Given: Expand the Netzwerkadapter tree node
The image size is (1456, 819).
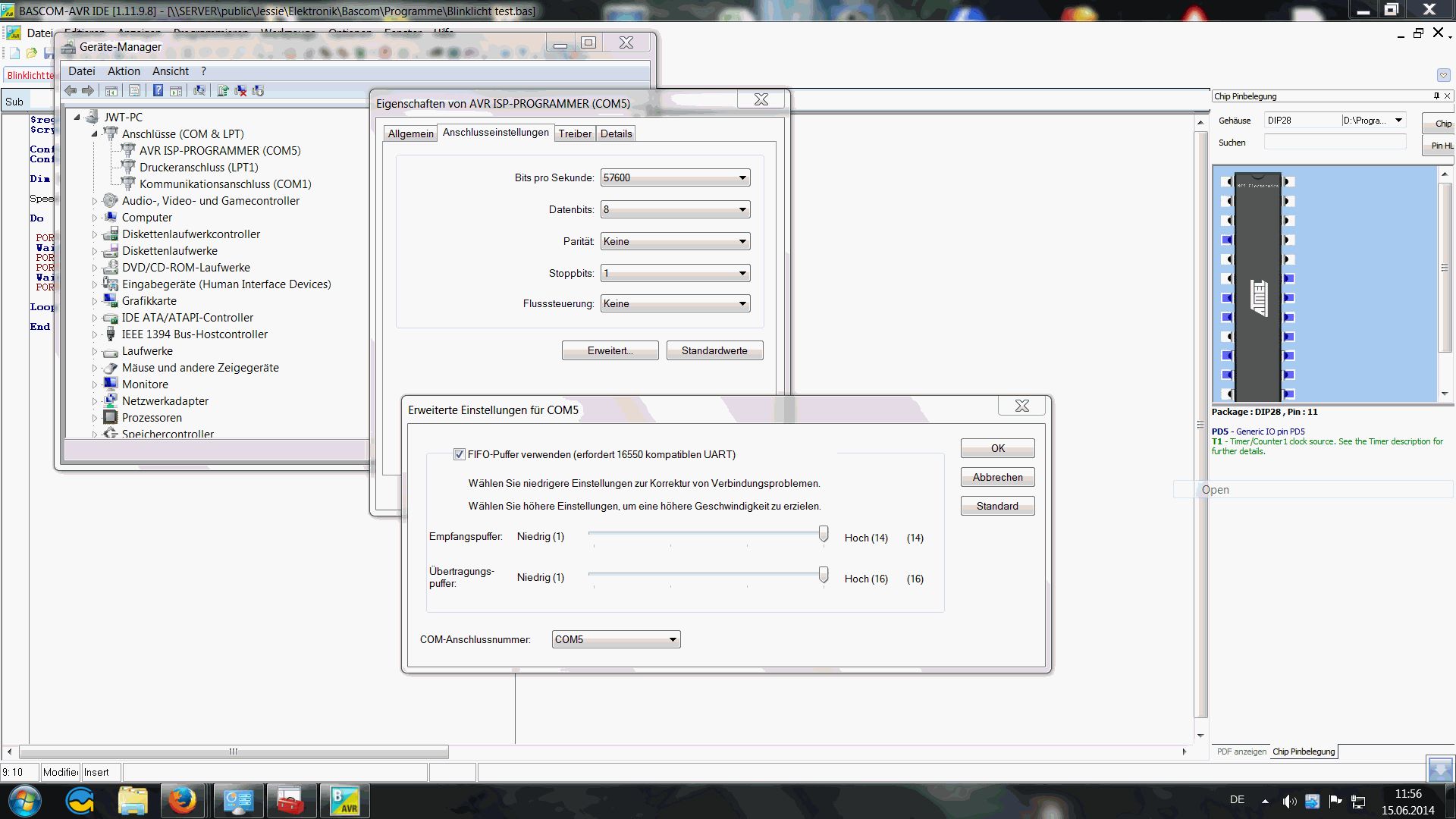Looking at the screenshot, I should (95, 401).
